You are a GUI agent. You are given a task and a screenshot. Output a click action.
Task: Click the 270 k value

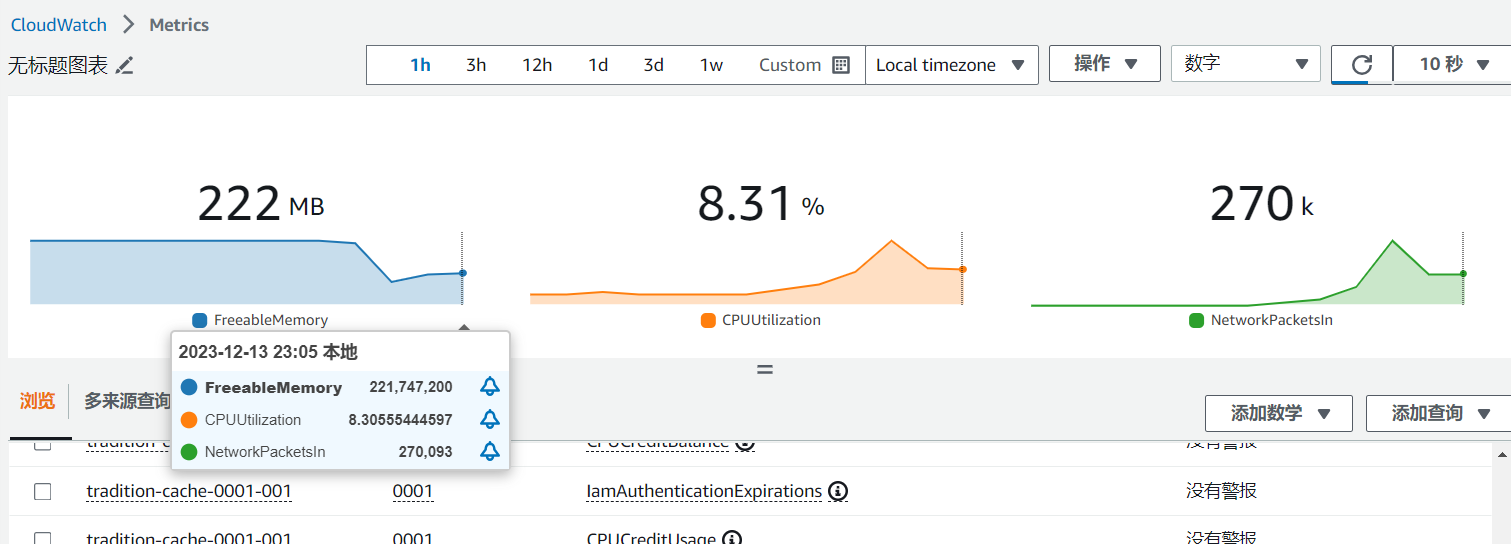tap(1262, 204)
